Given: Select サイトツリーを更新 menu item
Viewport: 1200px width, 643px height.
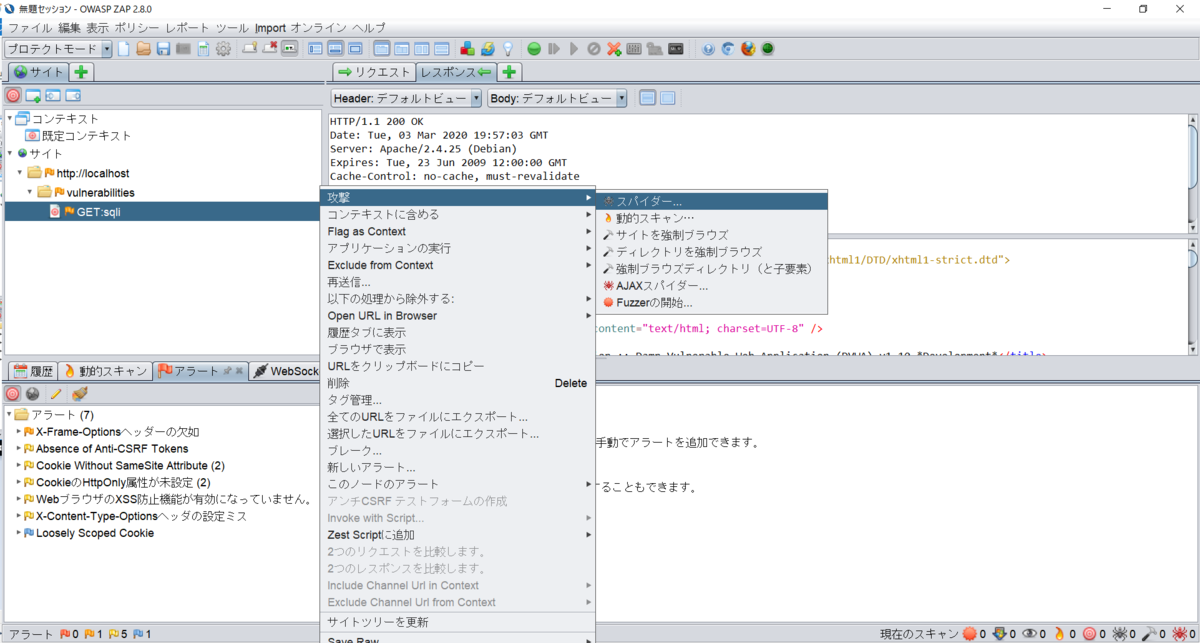Looking at the screenshot, I should click(x=458, y=622).
